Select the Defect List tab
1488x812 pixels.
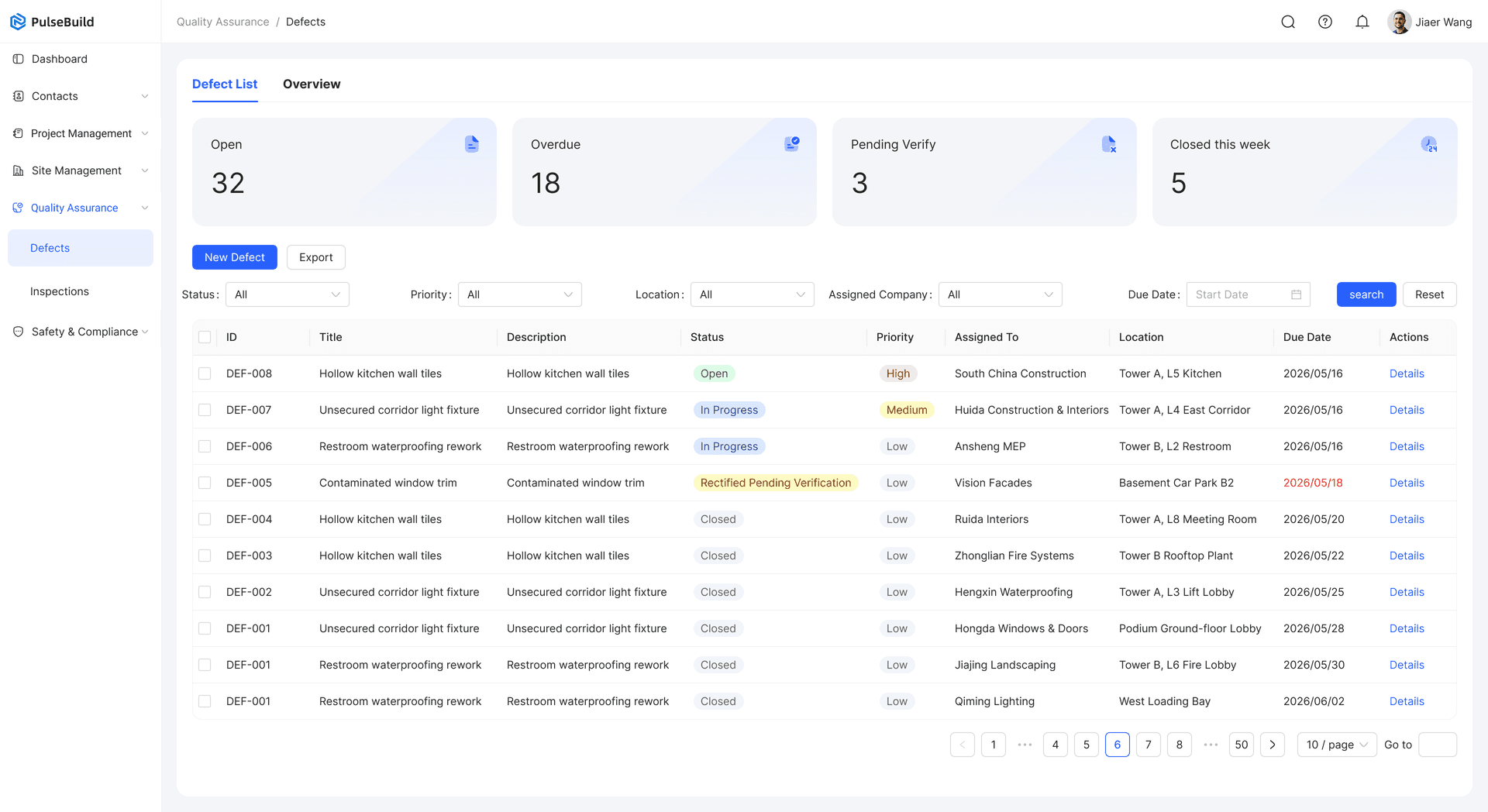(x=225, y=84)
